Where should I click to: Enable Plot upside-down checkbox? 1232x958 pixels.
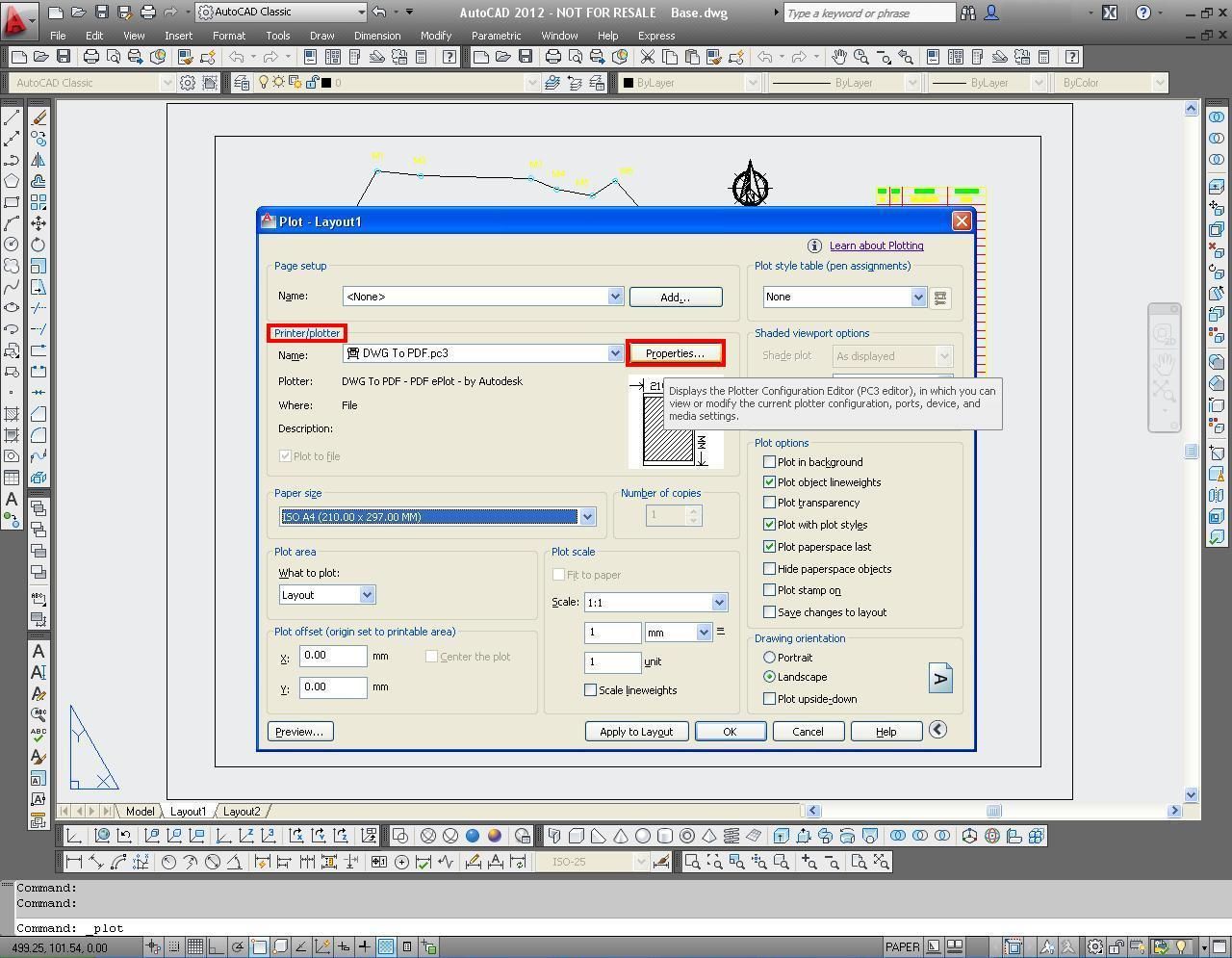click(x=769, y=699)
